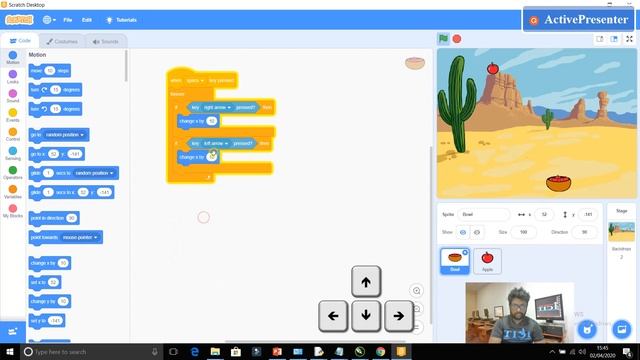Open go to random position dropdown
640x360 pixels.
pyautogui.click(x=64, y=135)
